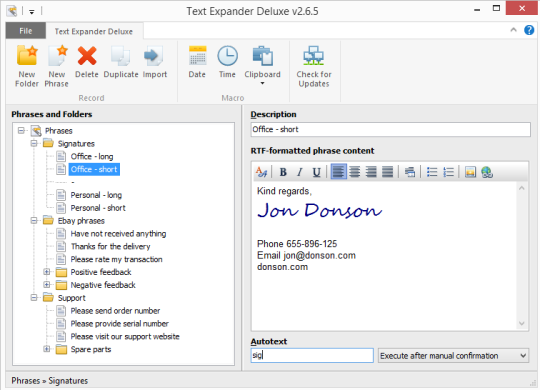Duplicate the selected record
Screen dimensions: 540x390
coord(121,61)
